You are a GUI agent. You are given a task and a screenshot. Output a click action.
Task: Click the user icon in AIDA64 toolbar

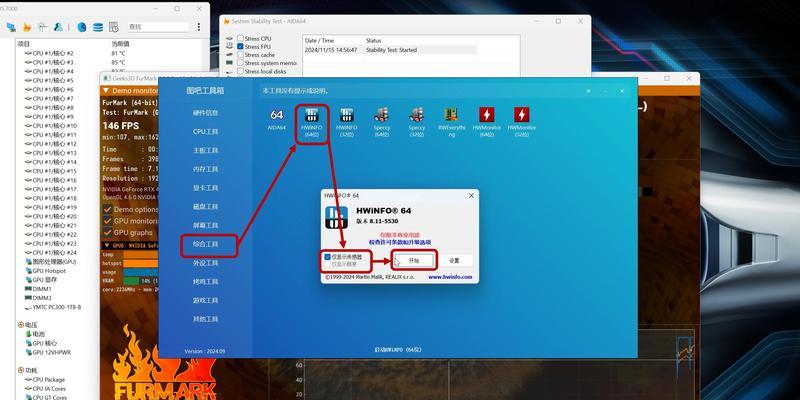58,27
